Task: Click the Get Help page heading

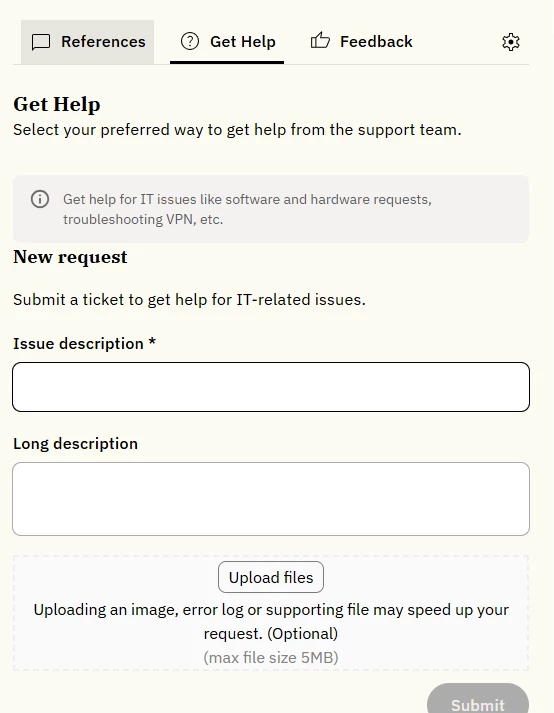Action: 57,105
